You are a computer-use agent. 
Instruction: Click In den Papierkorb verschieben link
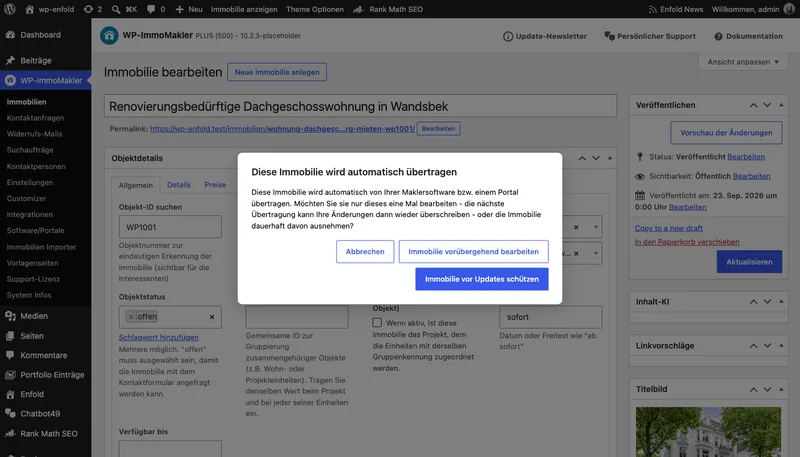pos(687,242)
